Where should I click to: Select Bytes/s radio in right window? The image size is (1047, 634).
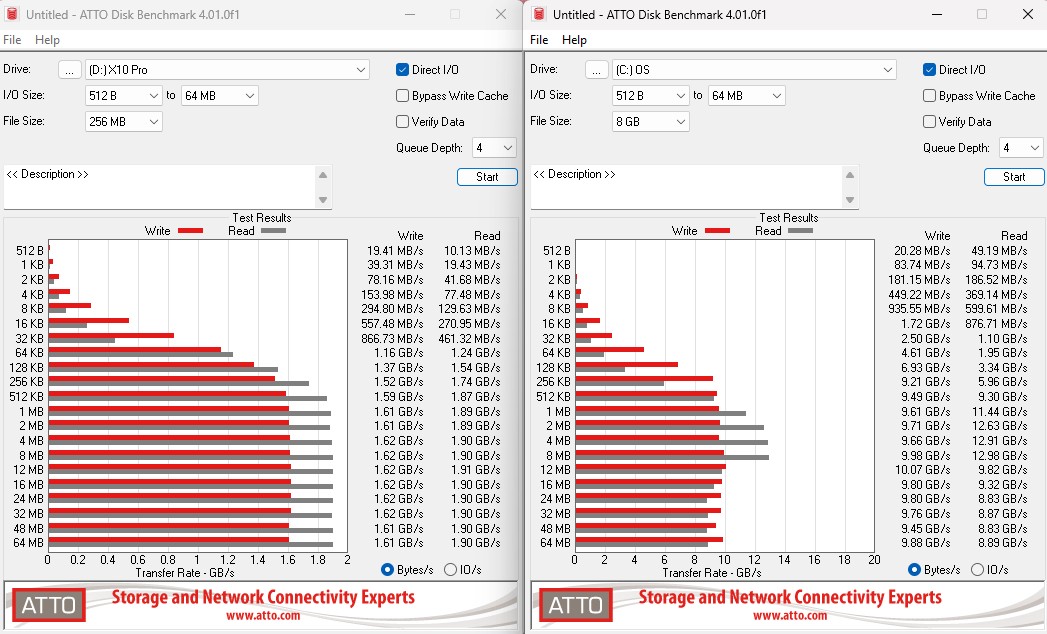tap(914, 570)
